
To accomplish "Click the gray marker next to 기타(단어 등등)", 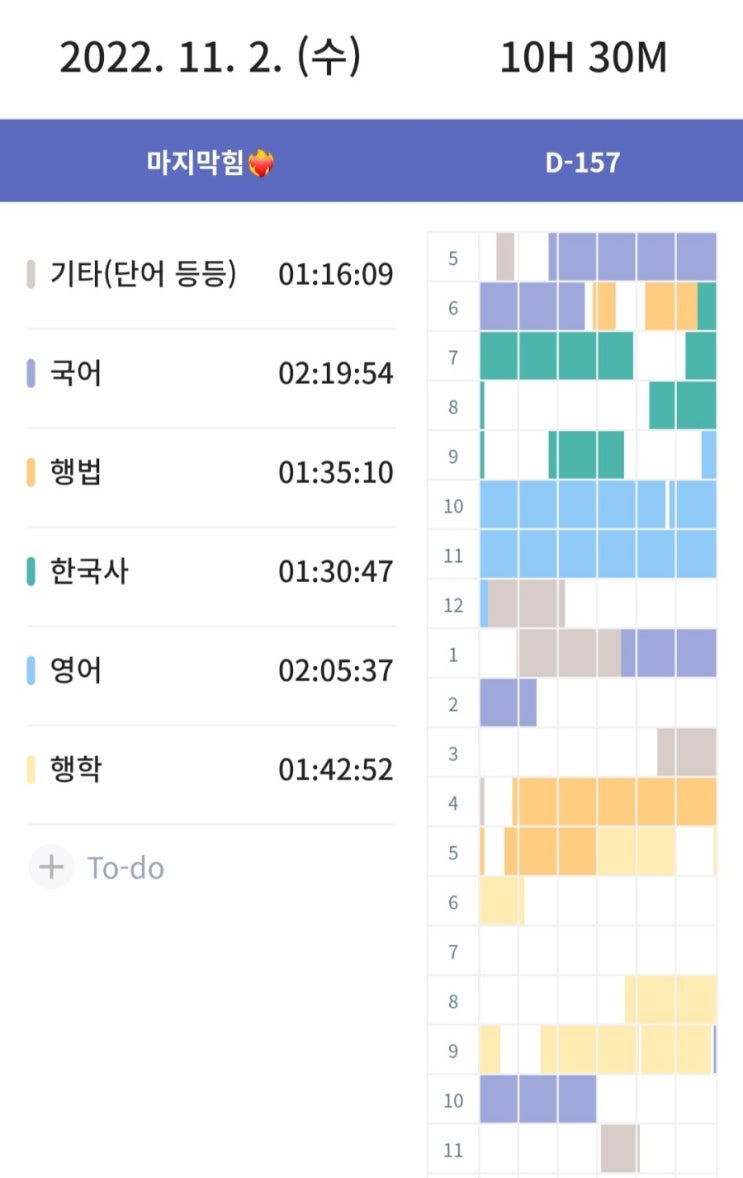I will pyautogui.click(x=31, y=274).
